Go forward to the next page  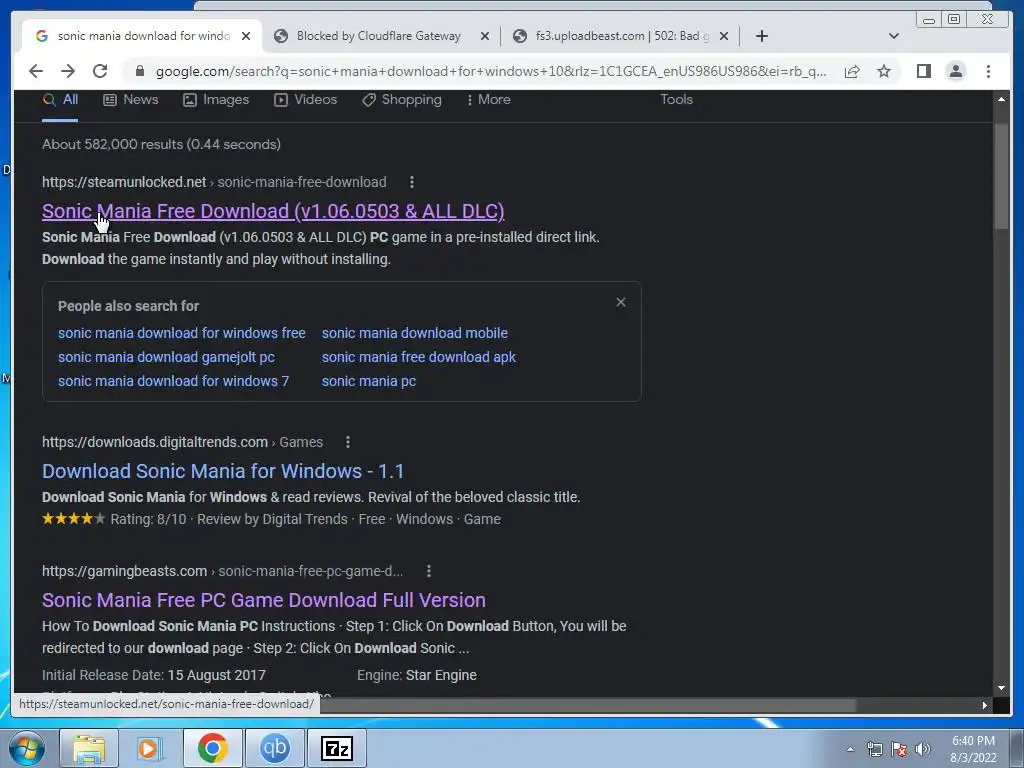click(x=68, y=71)
